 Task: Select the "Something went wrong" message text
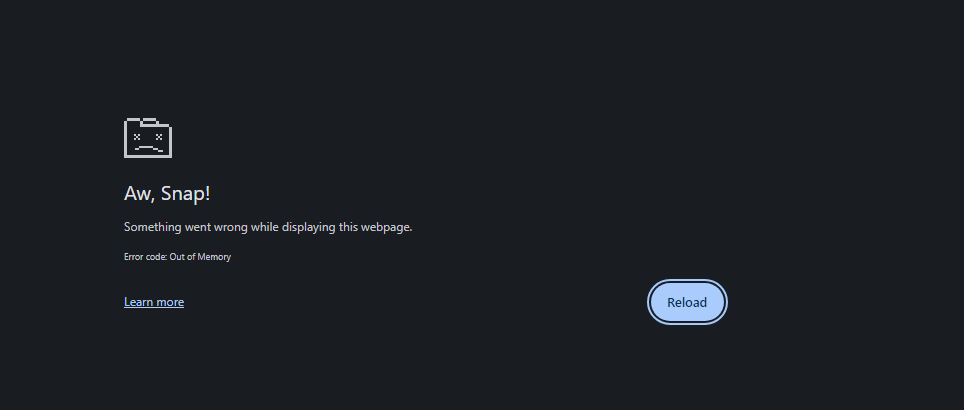click(268, 227)
